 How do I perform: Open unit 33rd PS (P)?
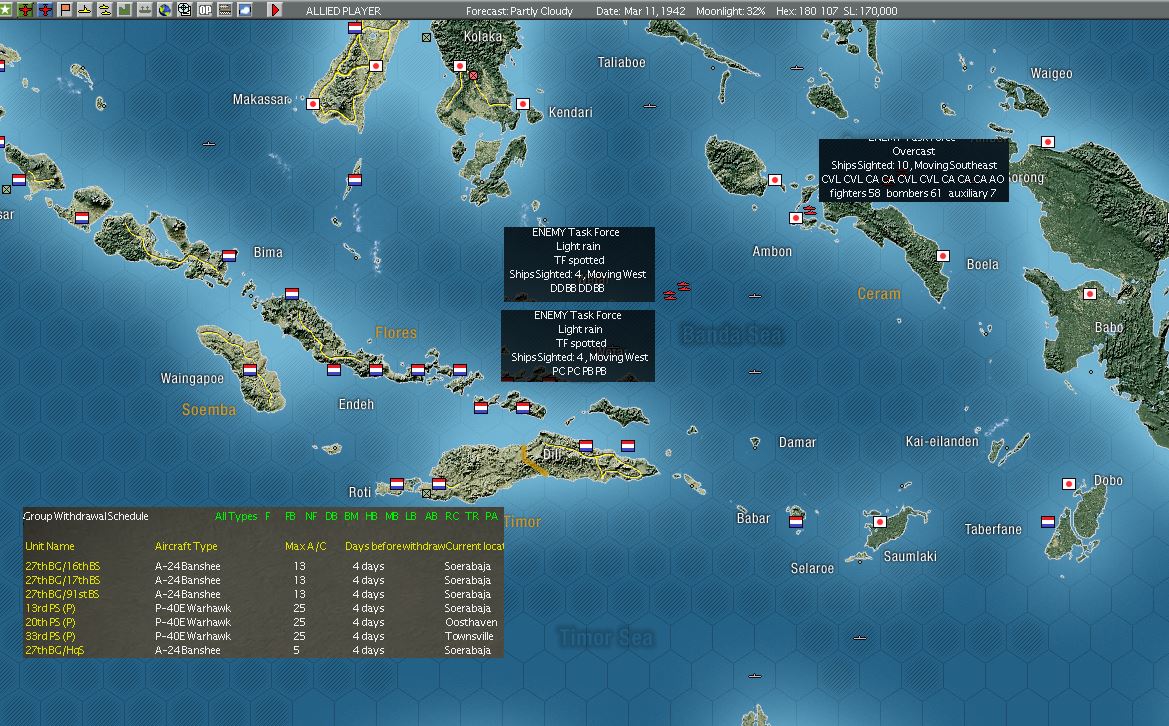51,637
